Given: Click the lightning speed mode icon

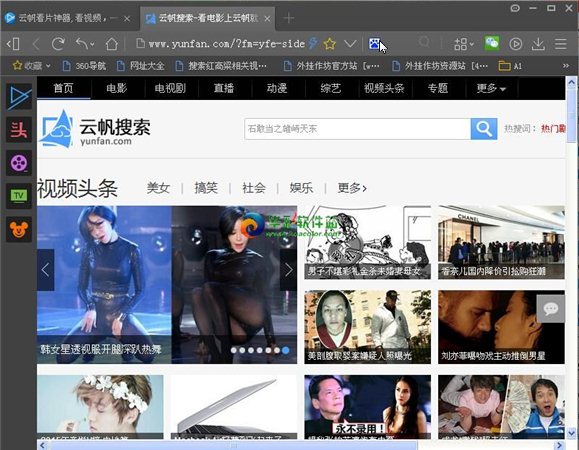Looking at the screenshot, I should 313,44.
